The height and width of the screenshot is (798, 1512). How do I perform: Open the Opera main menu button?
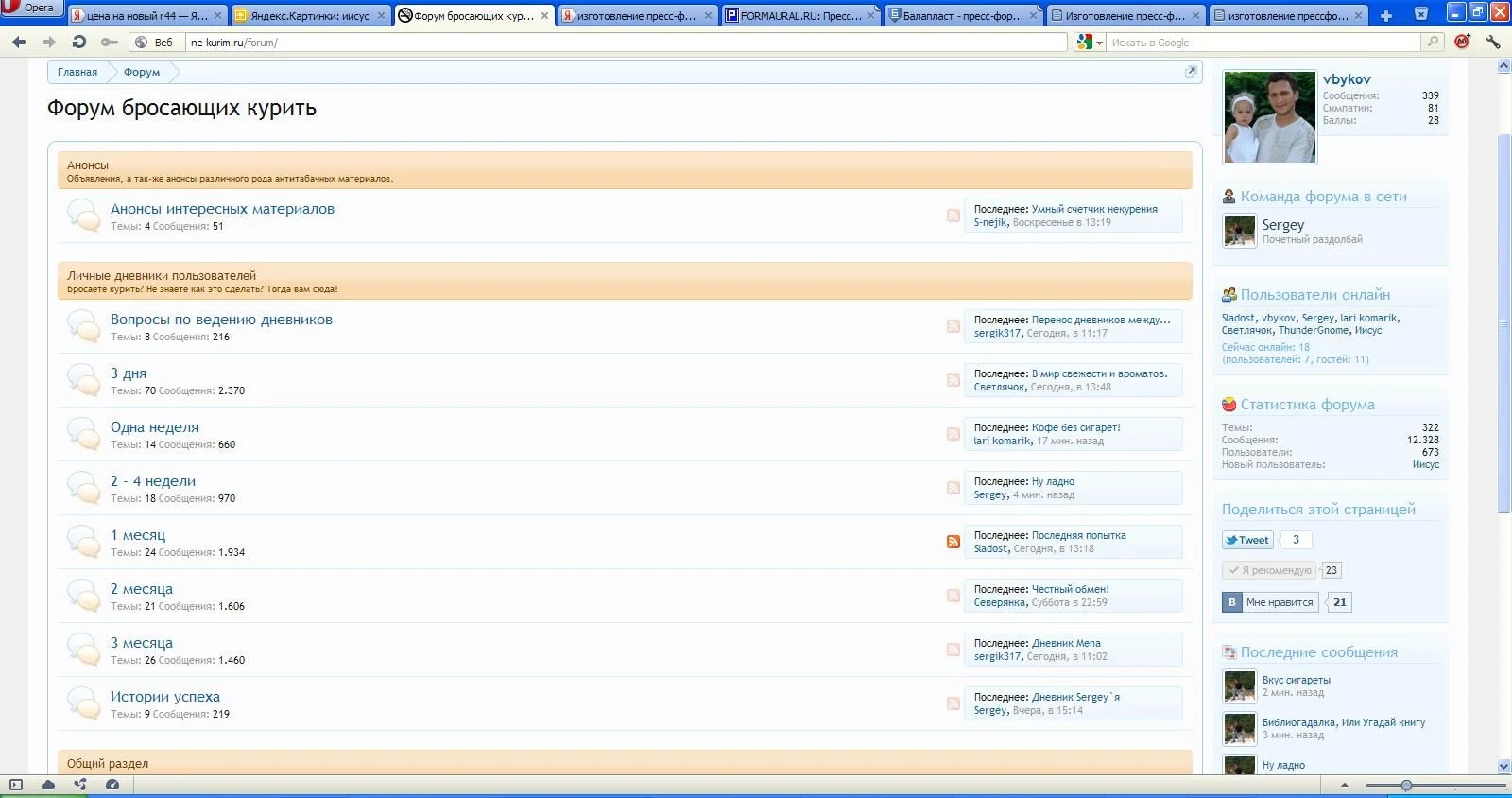32,9
